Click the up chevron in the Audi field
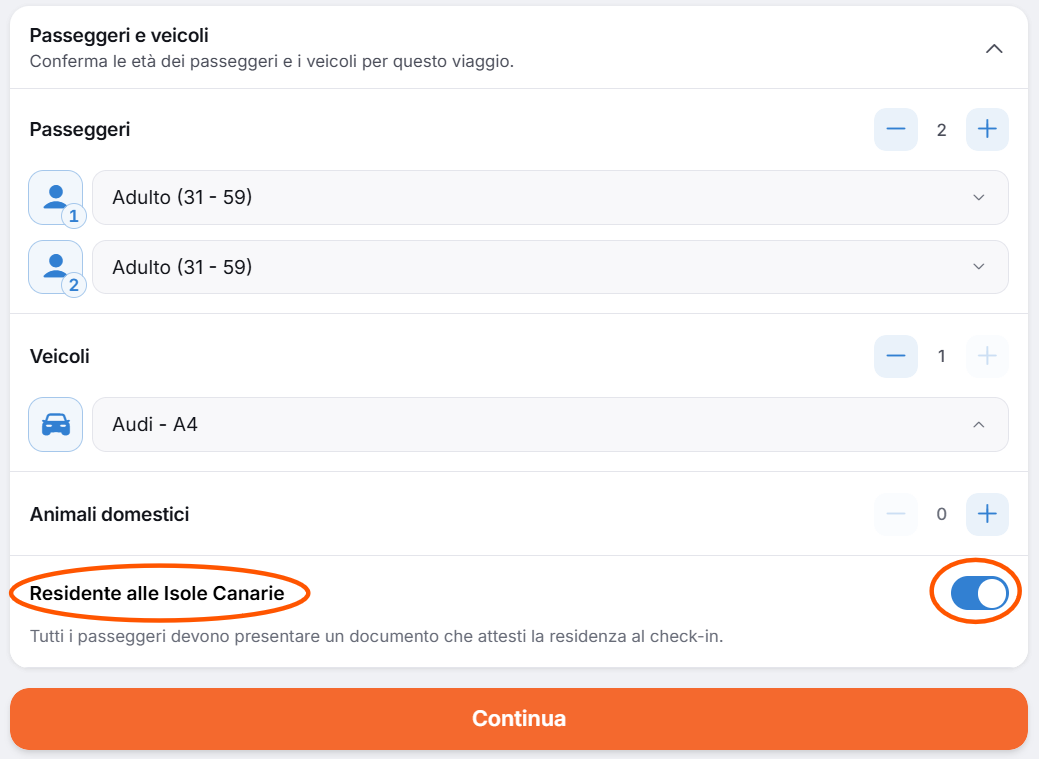Viewport: 1039px width, 759px height. tap(979, 424)
